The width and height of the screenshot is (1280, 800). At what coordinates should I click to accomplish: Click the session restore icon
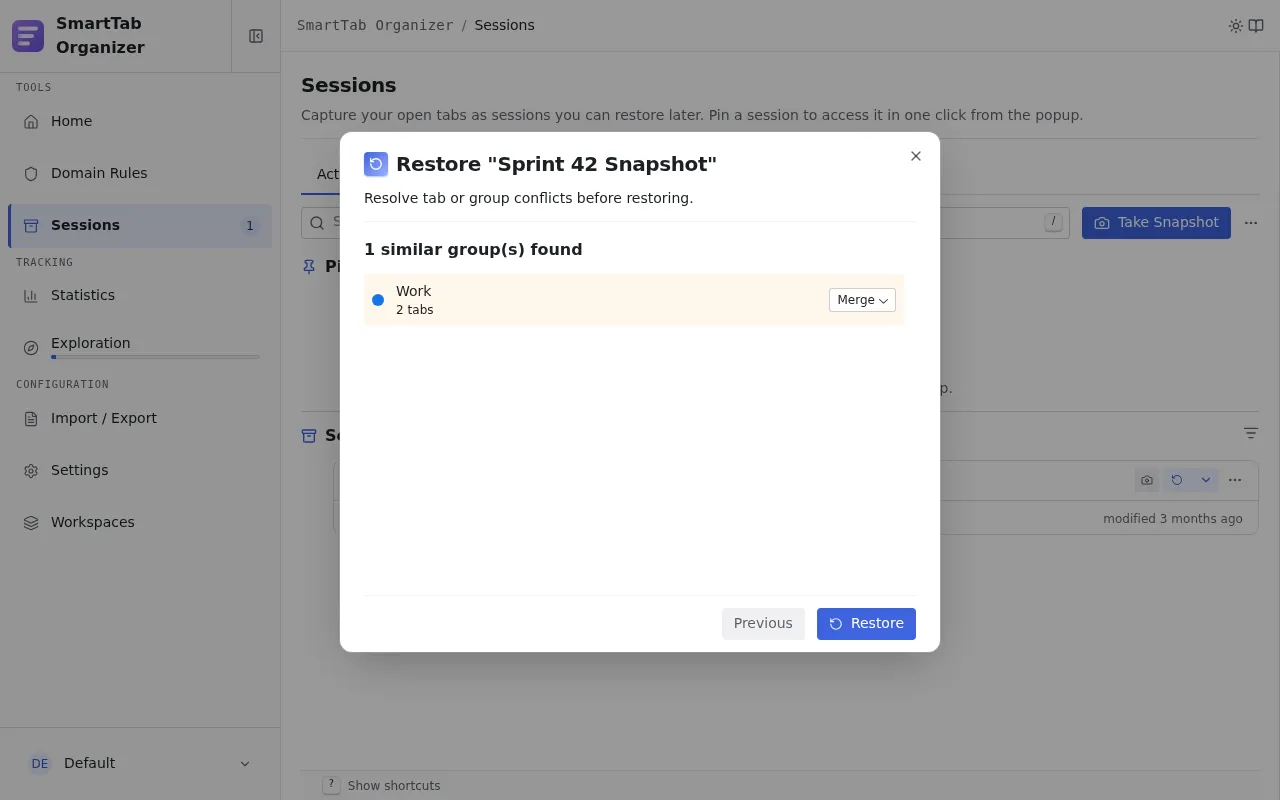pos(1177,480)
